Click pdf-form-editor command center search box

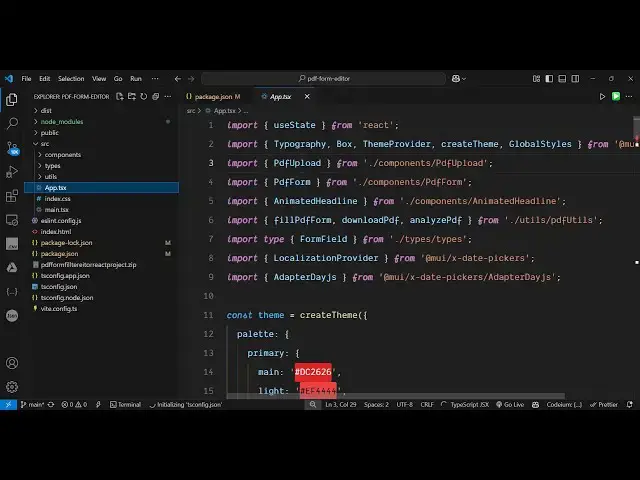point(323,78)
